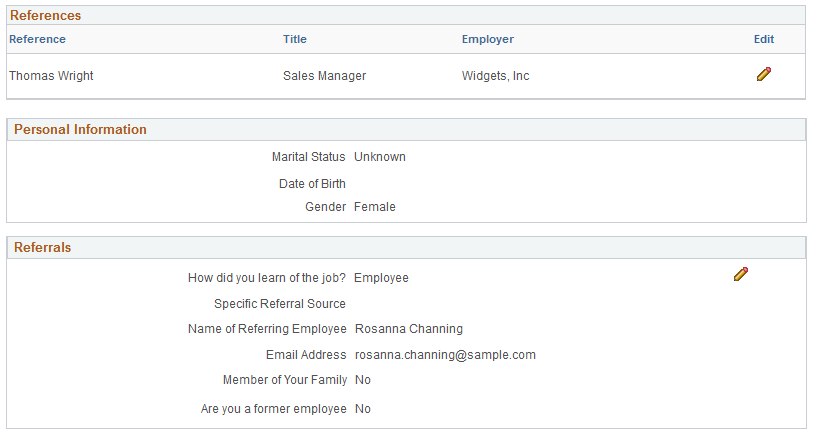Select the rosanna.channing@sample.com email value
The height and width of the screenshot is (435, 813).
tap(445, 355)
